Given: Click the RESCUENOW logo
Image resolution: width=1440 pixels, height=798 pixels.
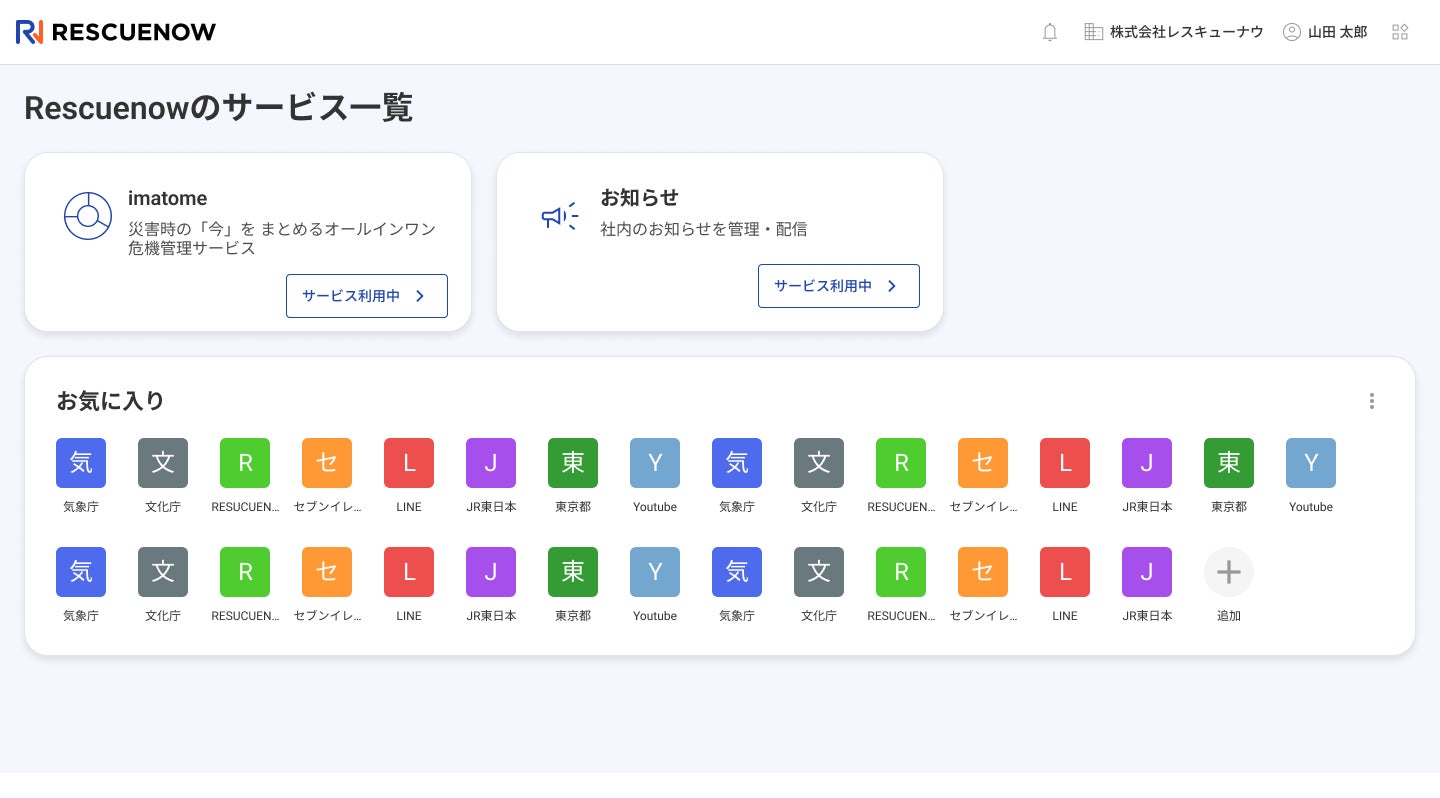Looking at the screenshot, I should (x=116, y=32).
